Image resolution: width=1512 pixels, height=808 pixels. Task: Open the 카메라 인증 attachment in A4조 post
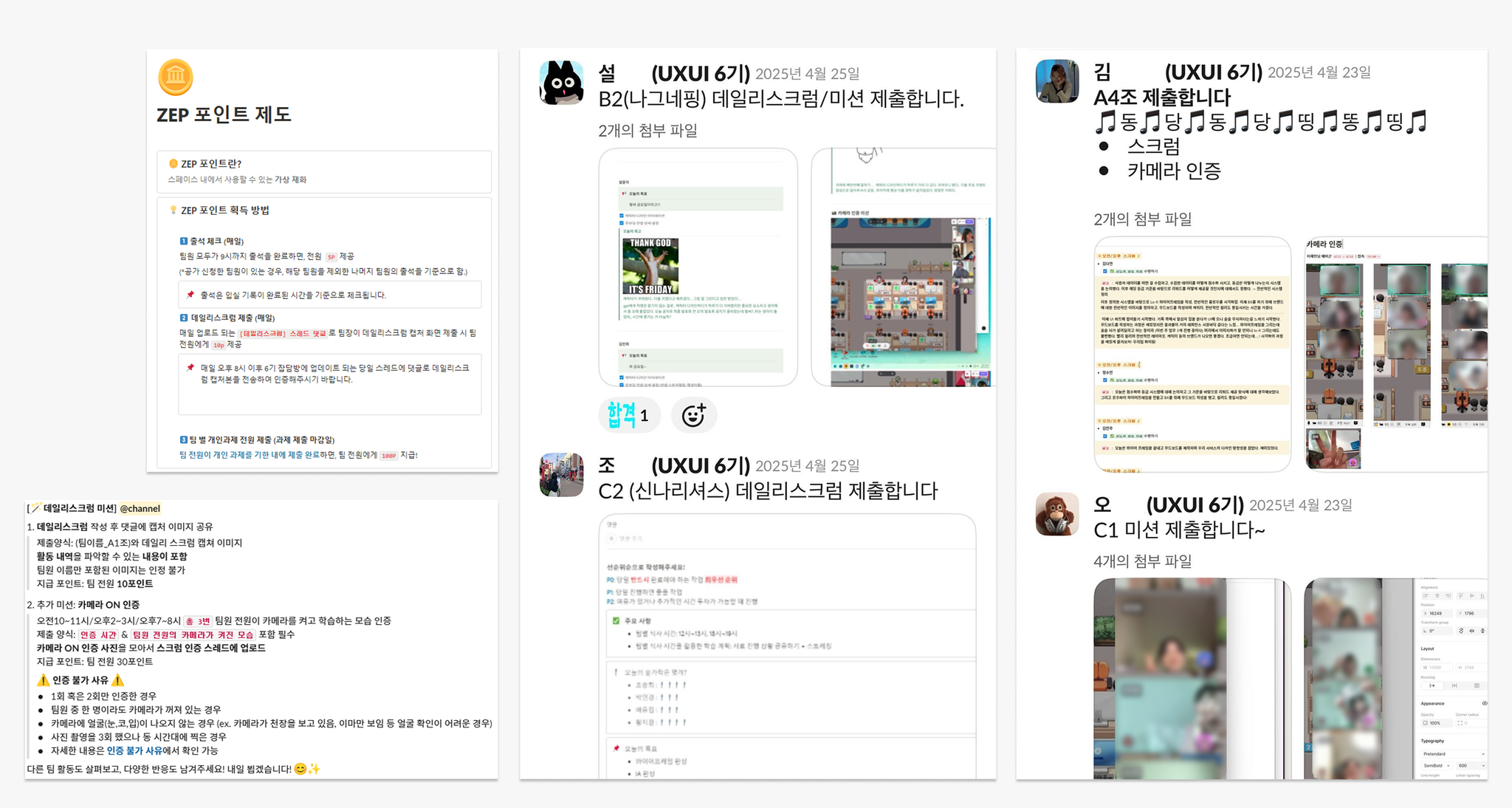[1395, 355]
